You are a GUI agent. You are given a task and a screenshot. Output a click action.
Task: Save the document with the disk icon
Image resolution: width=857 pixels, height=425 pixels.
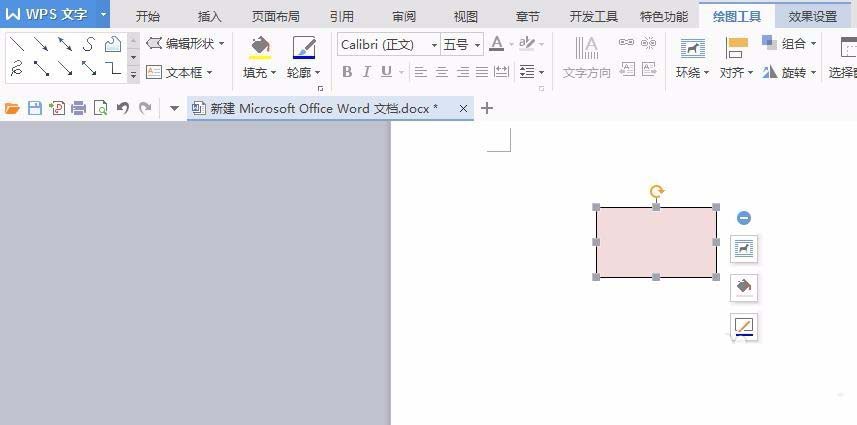tap(35, 108)
